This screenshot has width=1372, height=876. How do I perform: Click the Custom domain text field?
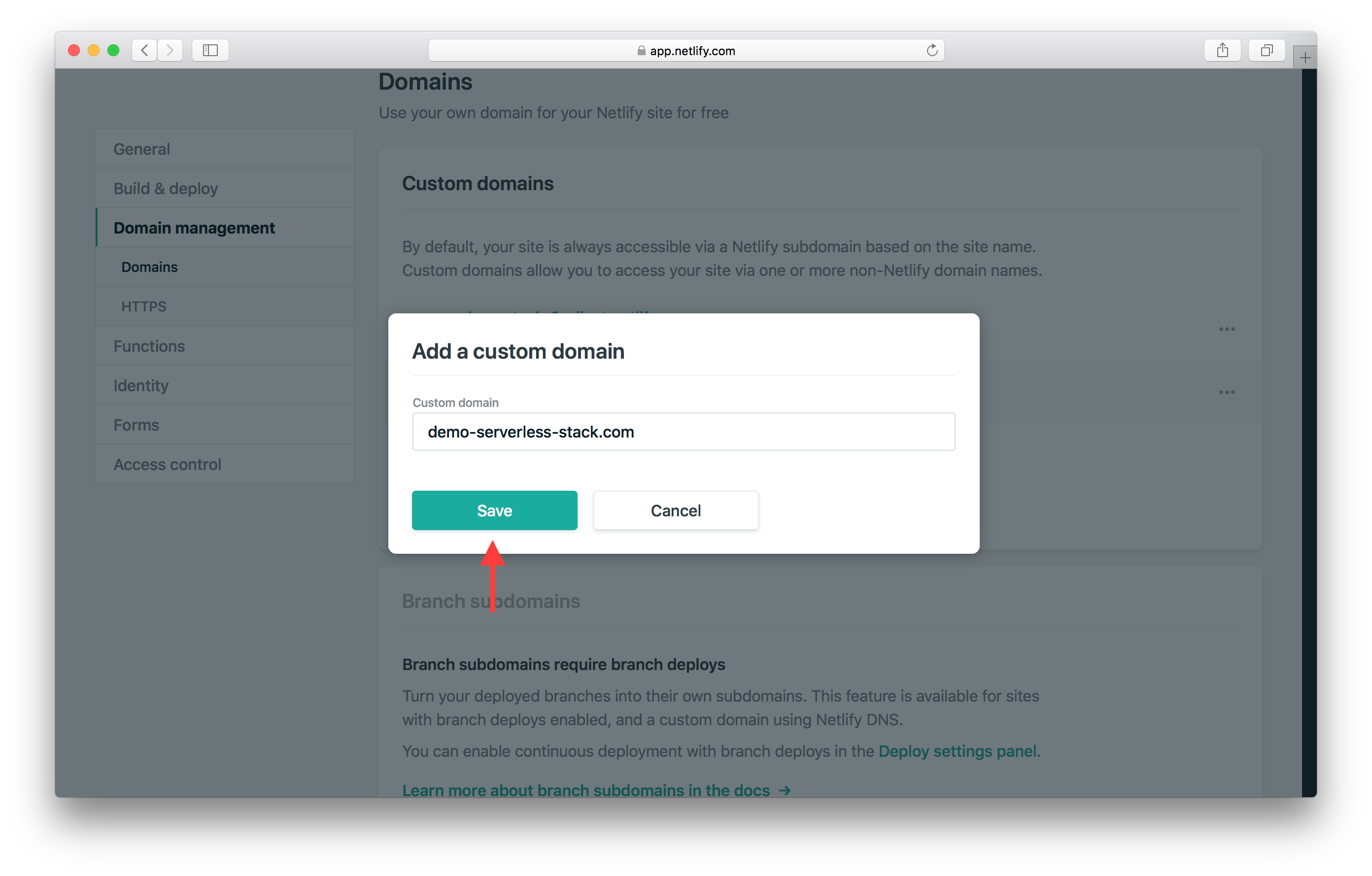(683, 432)
